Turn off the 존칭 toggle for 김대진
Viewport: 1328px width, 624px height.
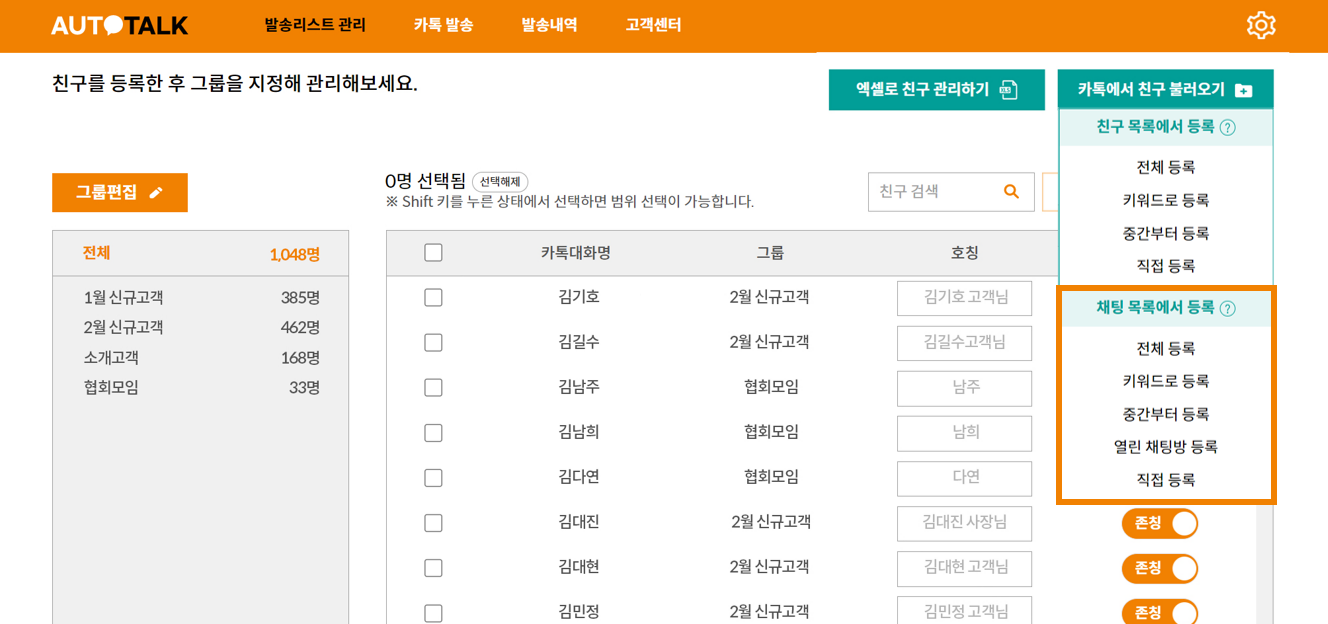pyautogui.click(x=1159, y=523)
